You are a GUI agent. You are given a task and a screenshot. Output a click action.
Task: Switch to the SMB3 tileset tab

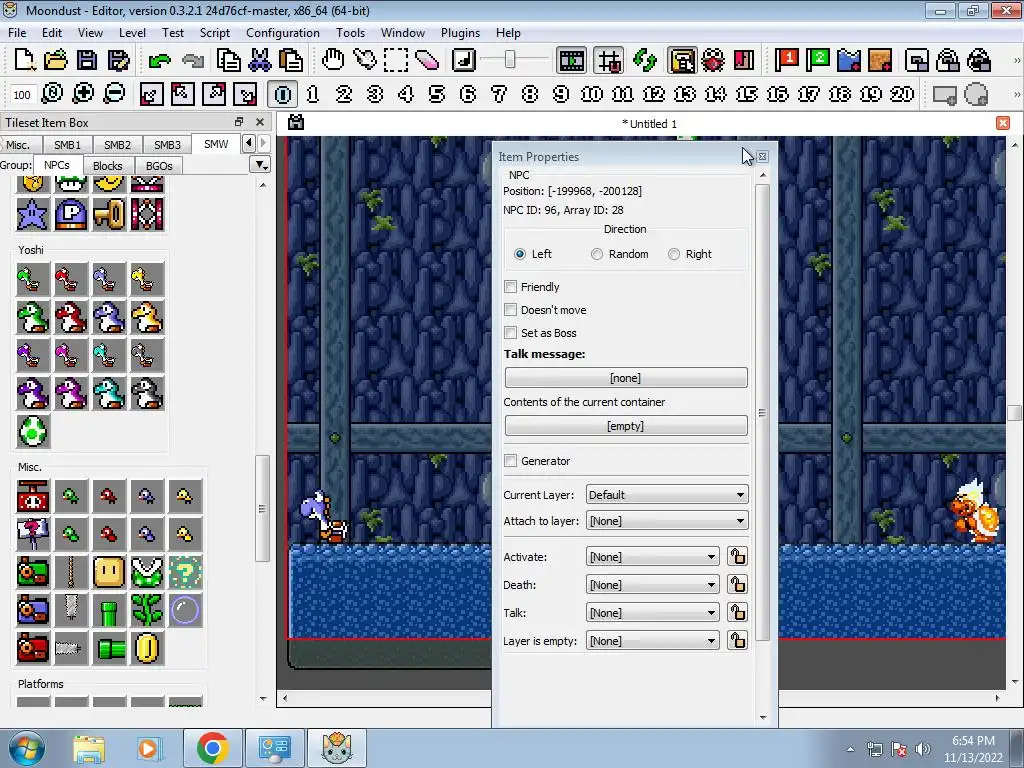point(167,144)
